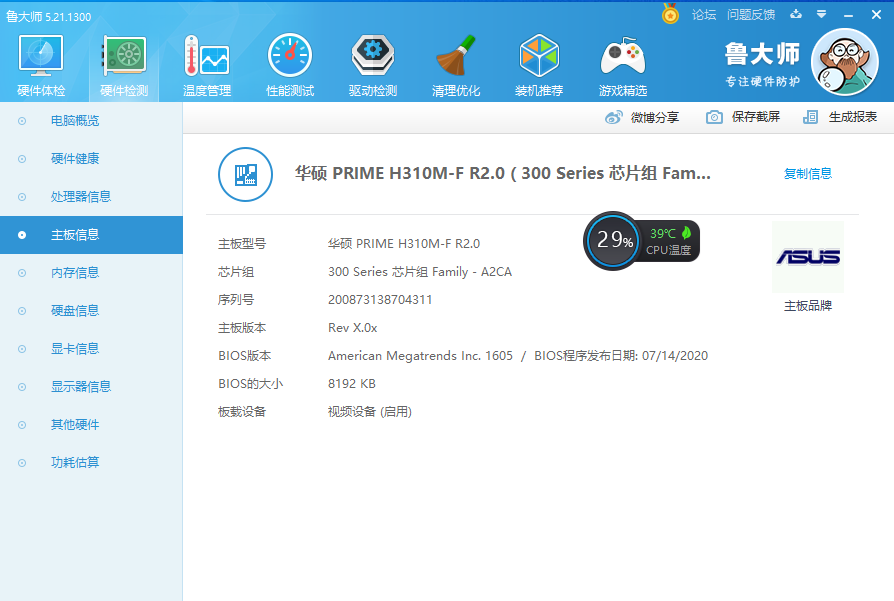This screenshot has height=601, width=894.
Task: Minimize the 鲁大师 window
Action: click(848, 15)
